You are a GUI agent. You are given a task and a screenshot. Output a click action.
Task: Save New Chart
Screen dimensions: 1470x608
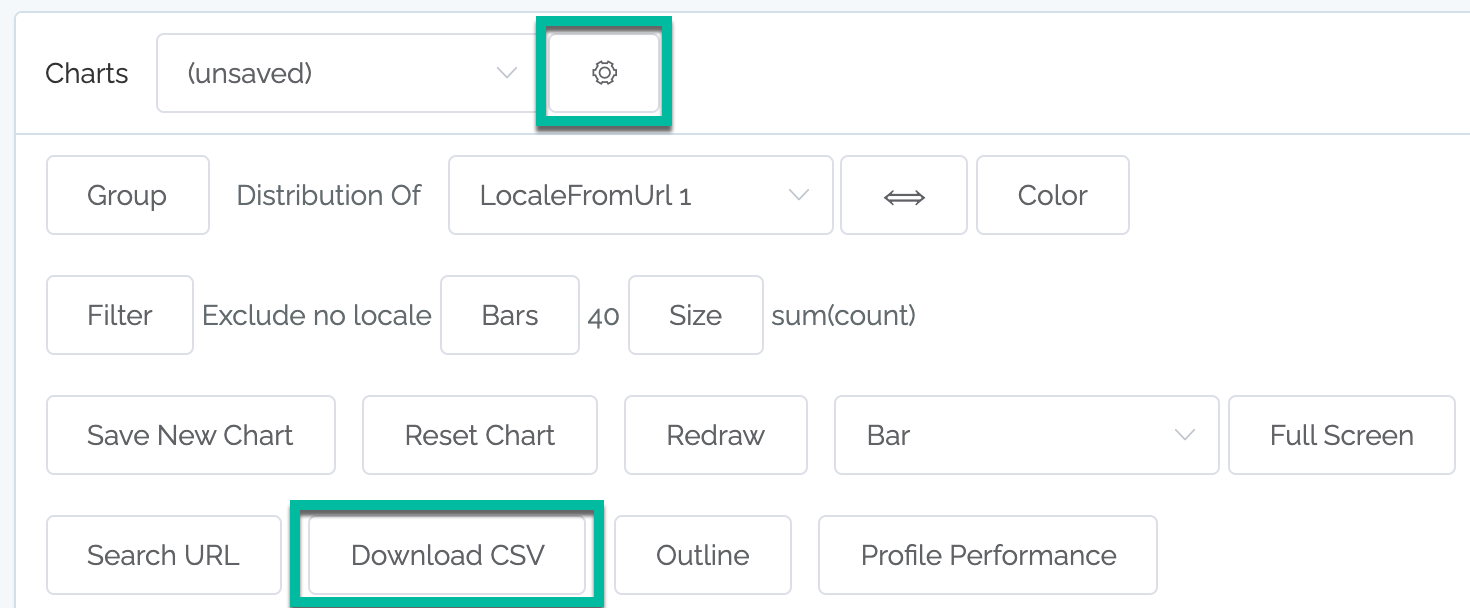click(191, 435)
